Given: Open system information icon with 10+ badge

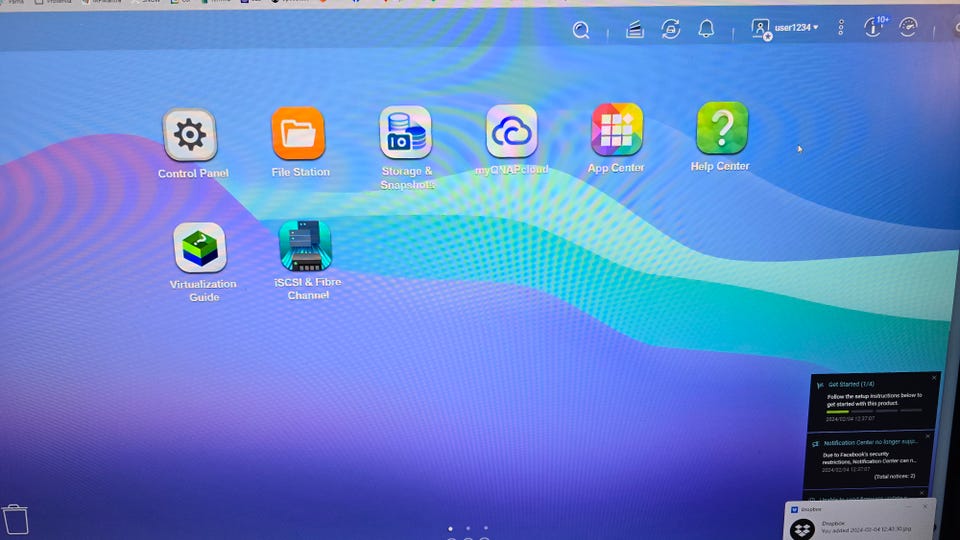Looking at the screenshot, I should 874,26.
